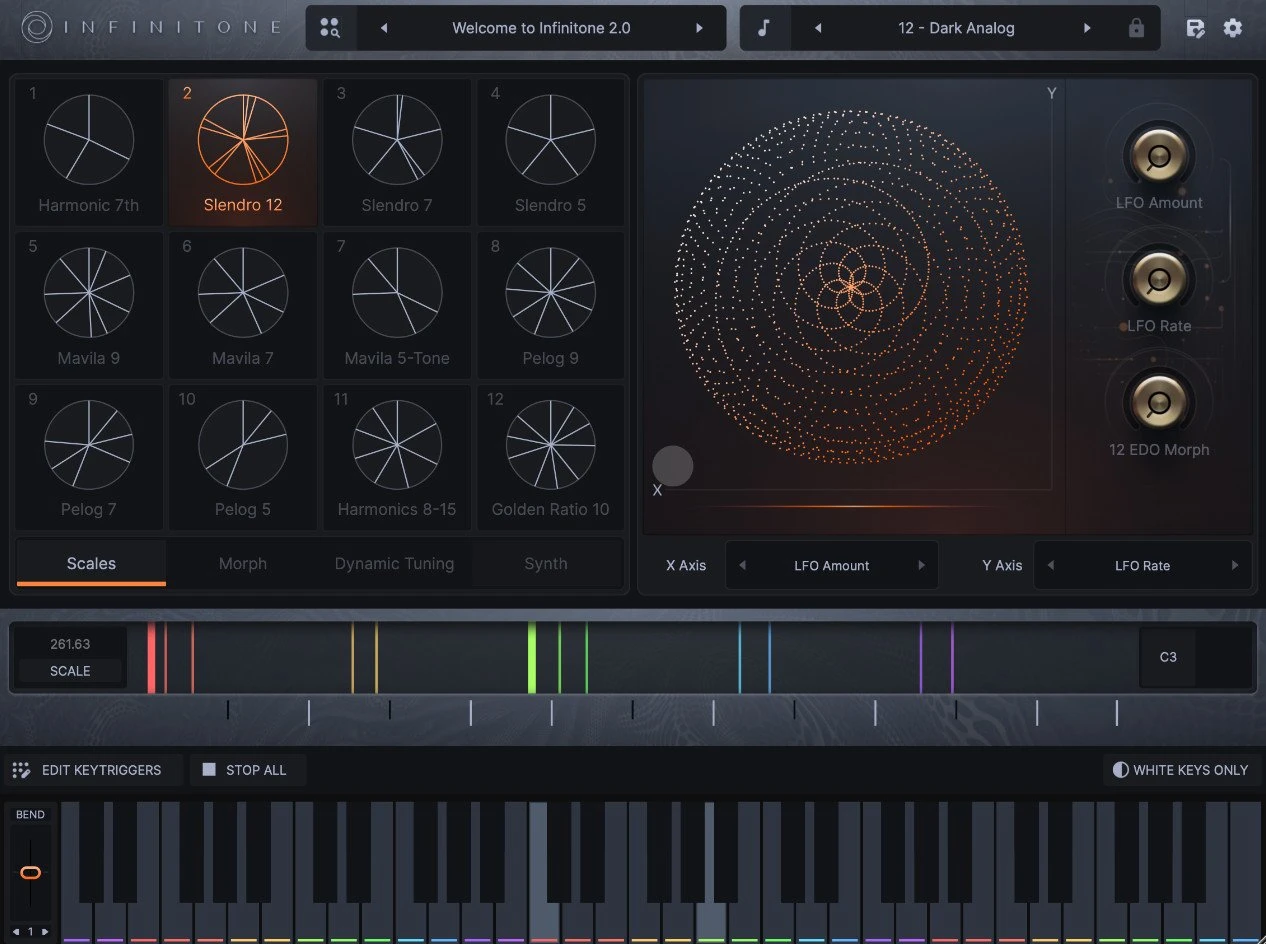Click the save preset icon
Screen dimensions: 1266x944
click(x=1195, y=28)
